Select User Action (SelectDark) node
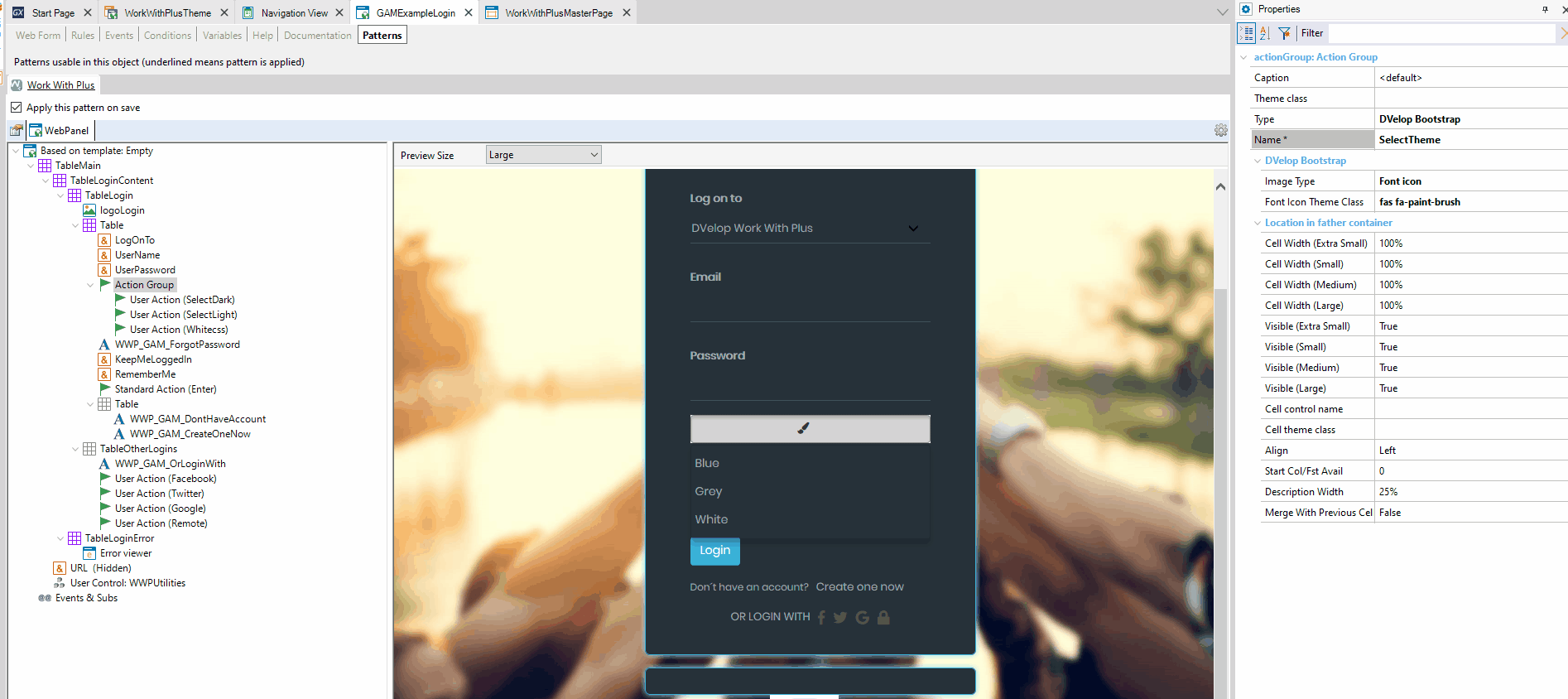Image resolution: width=1568 pixels, height=699 pixels. pyautogui.click(x=182, y=300)
